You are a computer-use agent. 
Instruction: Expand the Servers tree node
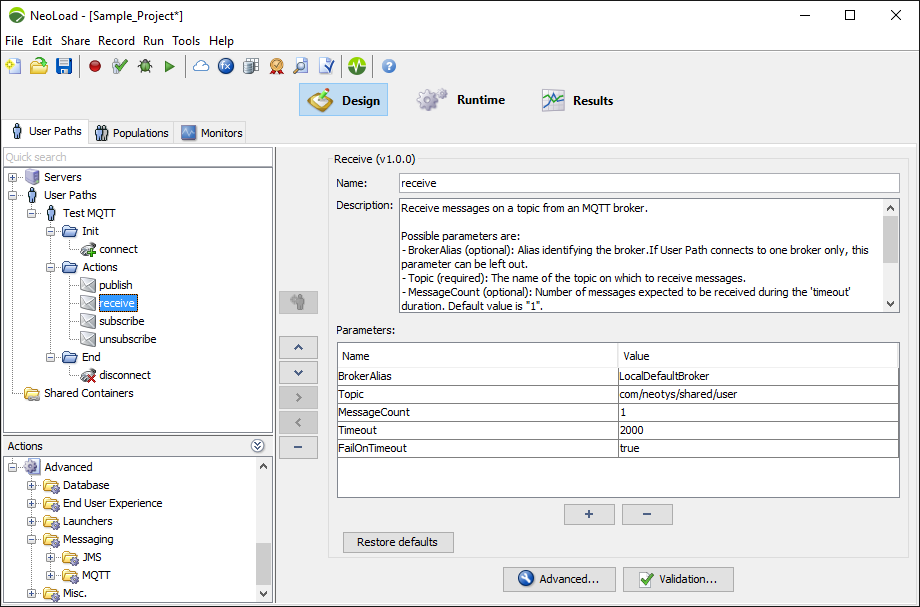[13, 177]
